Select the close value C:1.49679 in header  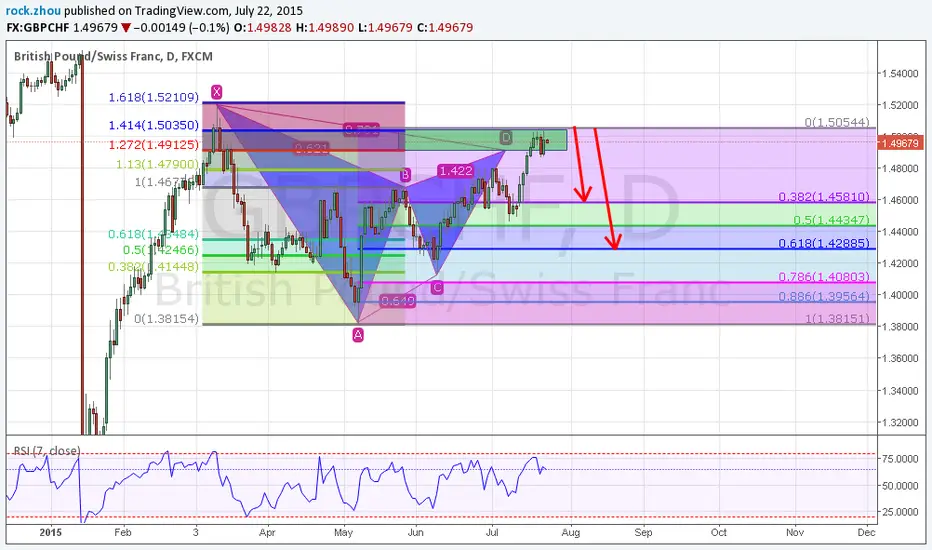(445, 27)
